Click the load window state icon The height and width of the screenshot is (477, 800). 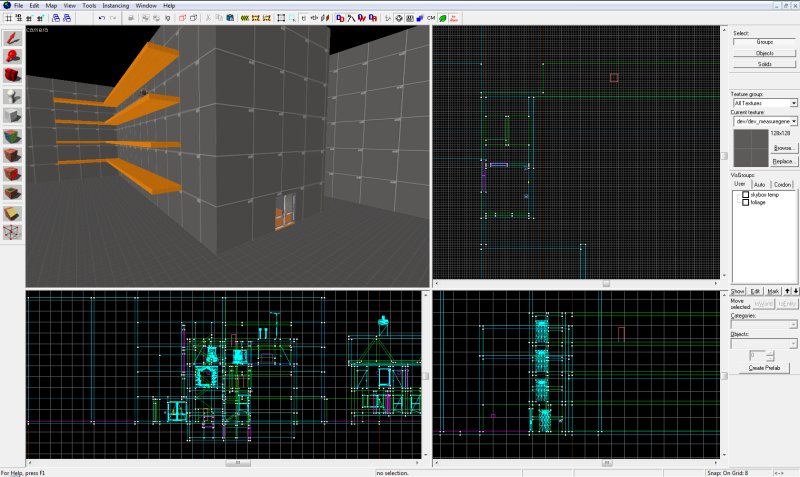(56, 18)
